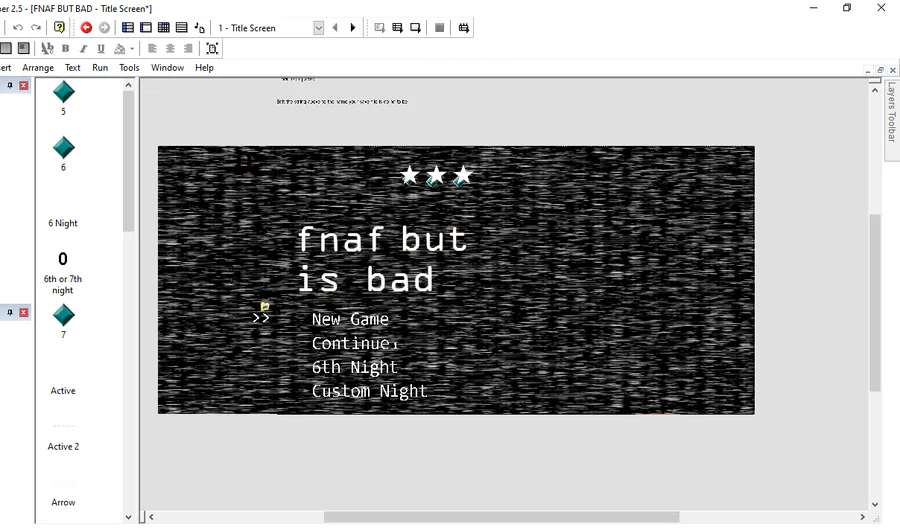Undo the last action

(18, 28)
